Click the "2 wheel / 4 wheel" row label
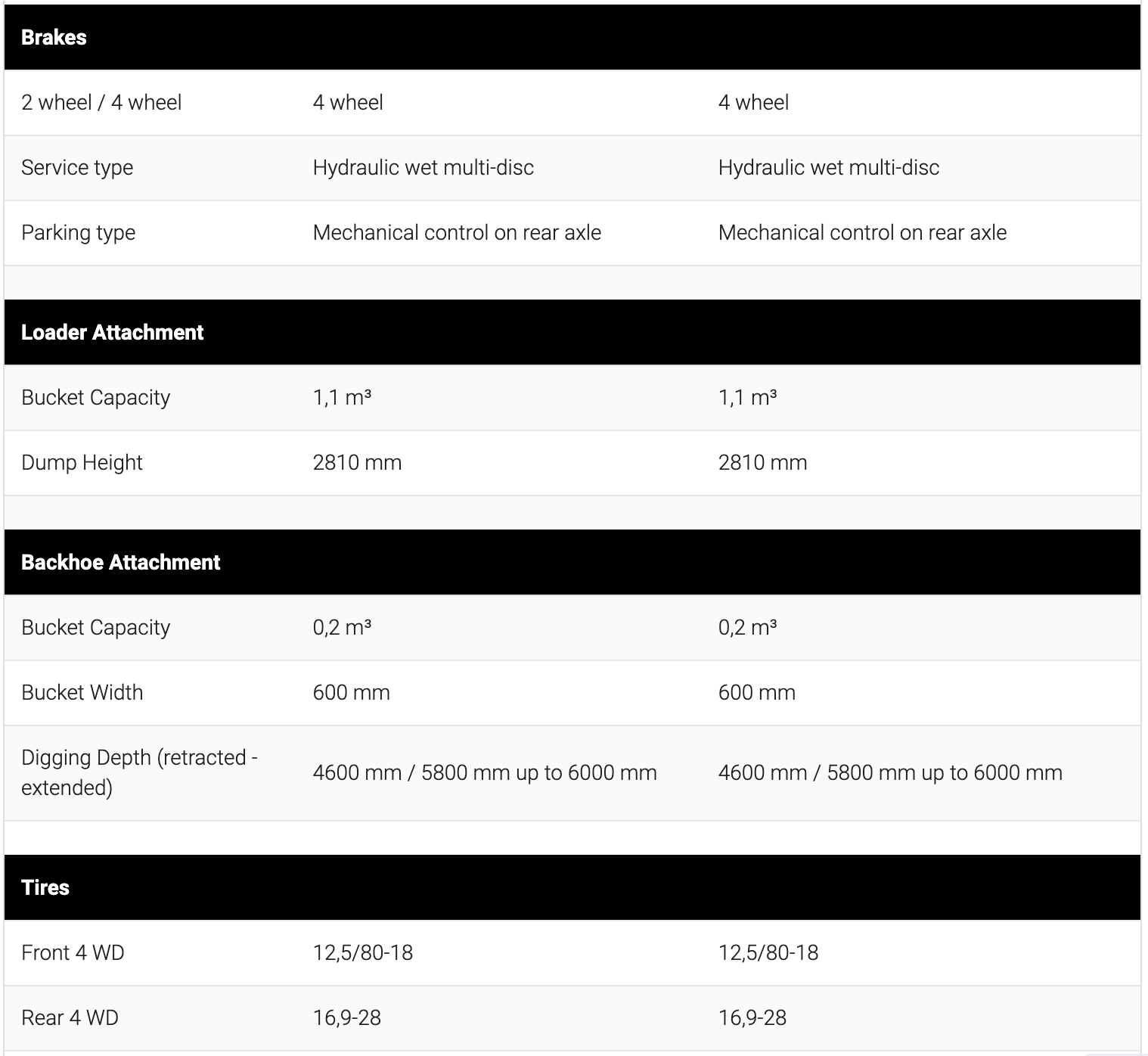 point(101,103)
